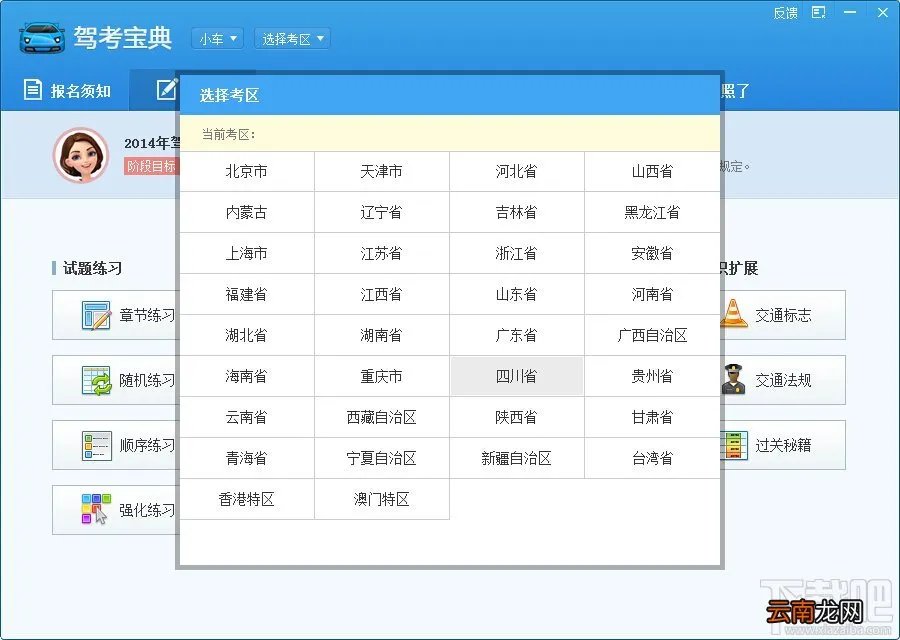
Task: Open the 选择考区 region dropdown
Action: tap(292, 38)
